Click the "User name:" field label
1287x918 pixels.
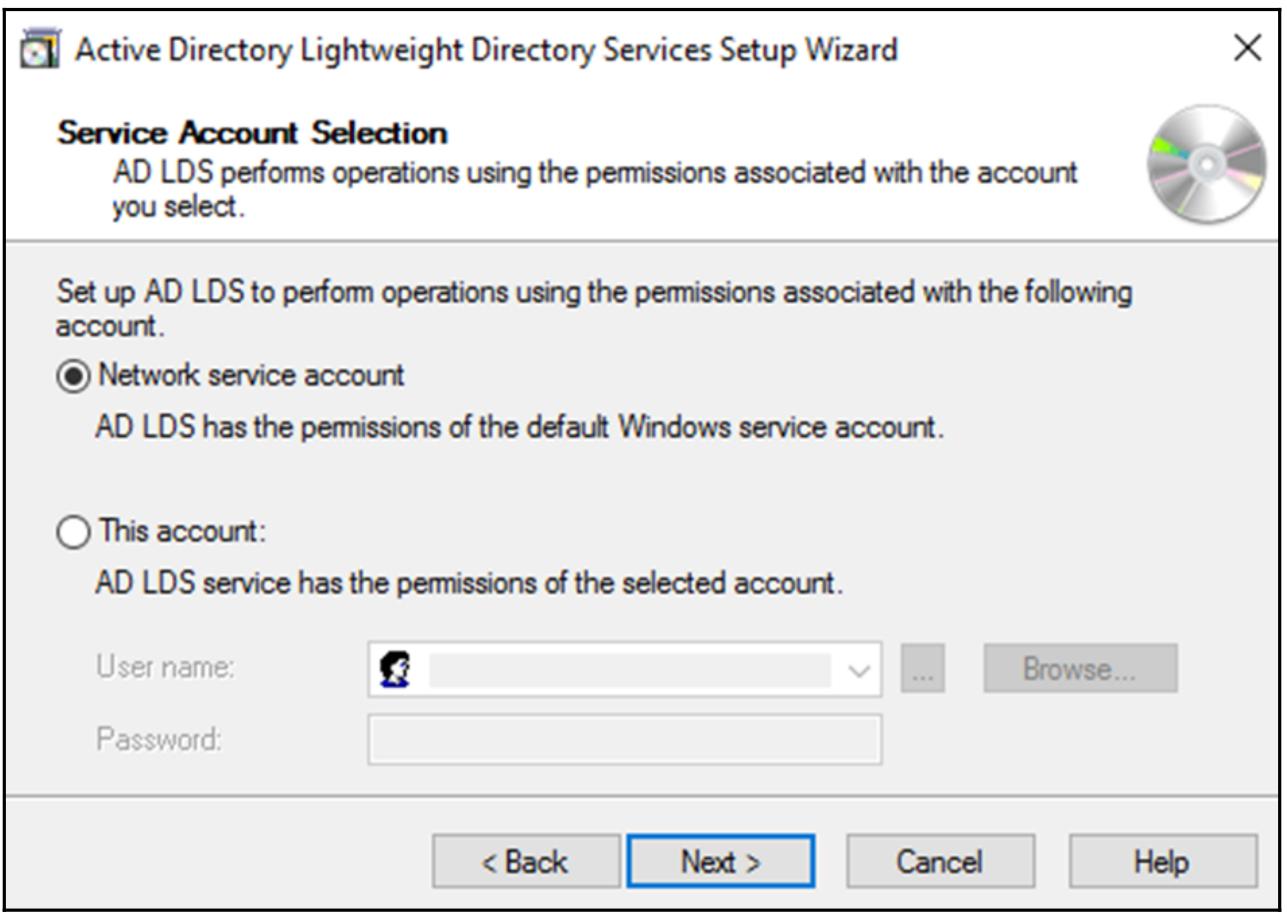(165, 669)
